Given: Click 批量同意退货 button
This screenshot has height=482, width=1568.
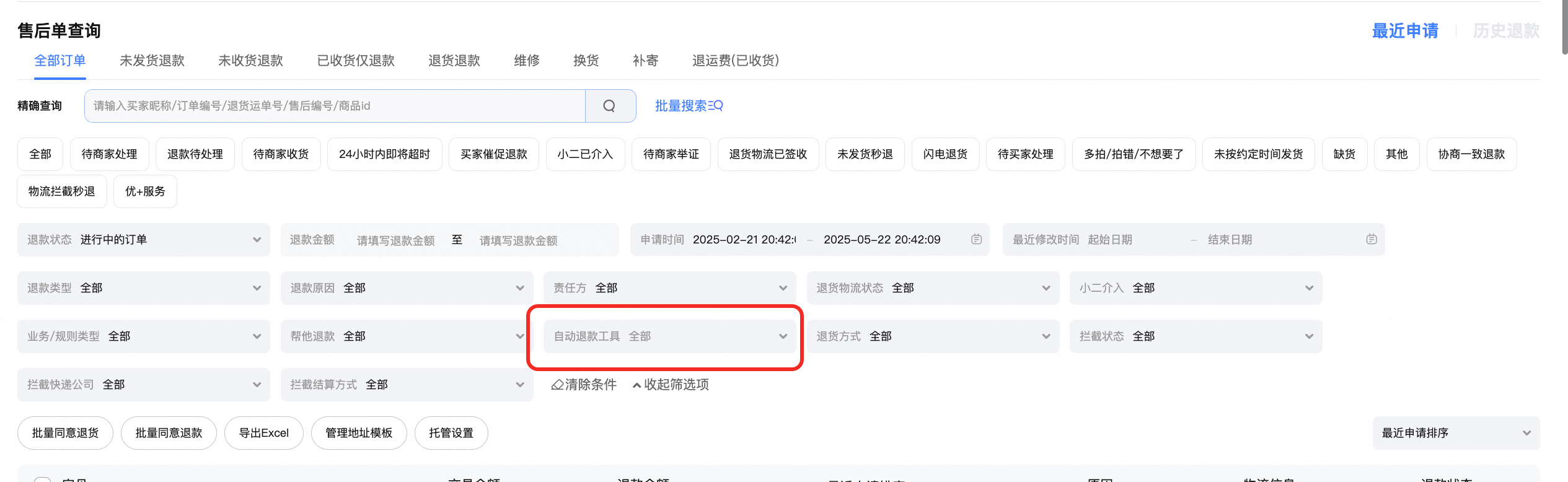Looking at the screenshot, I should click(66, 433).
